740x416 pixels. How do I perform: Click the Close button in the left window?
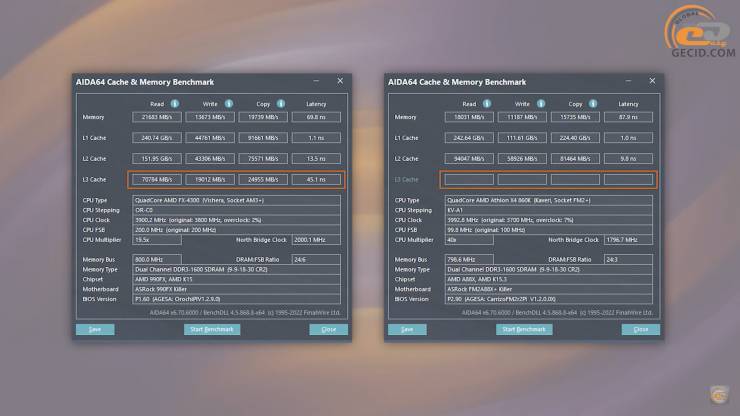(x=328, y=329)
